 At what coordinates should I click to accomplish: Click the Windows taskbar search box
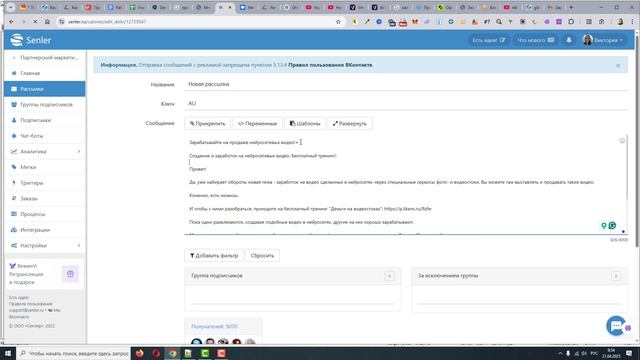pos(73,353)
